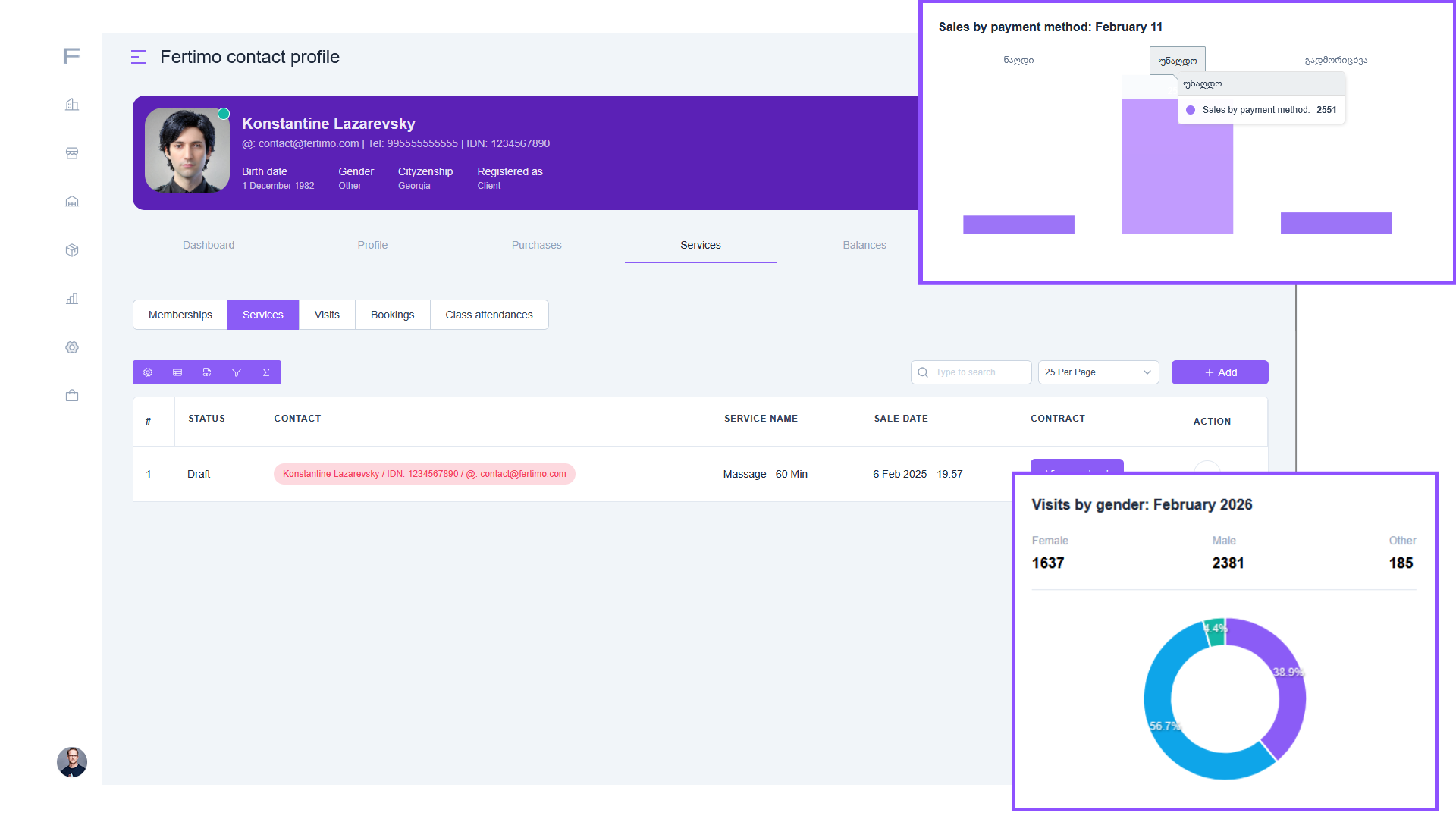This screenshot has width=1456, height=819.
Task: Open the Balances tab
Action: click(864, 245)
